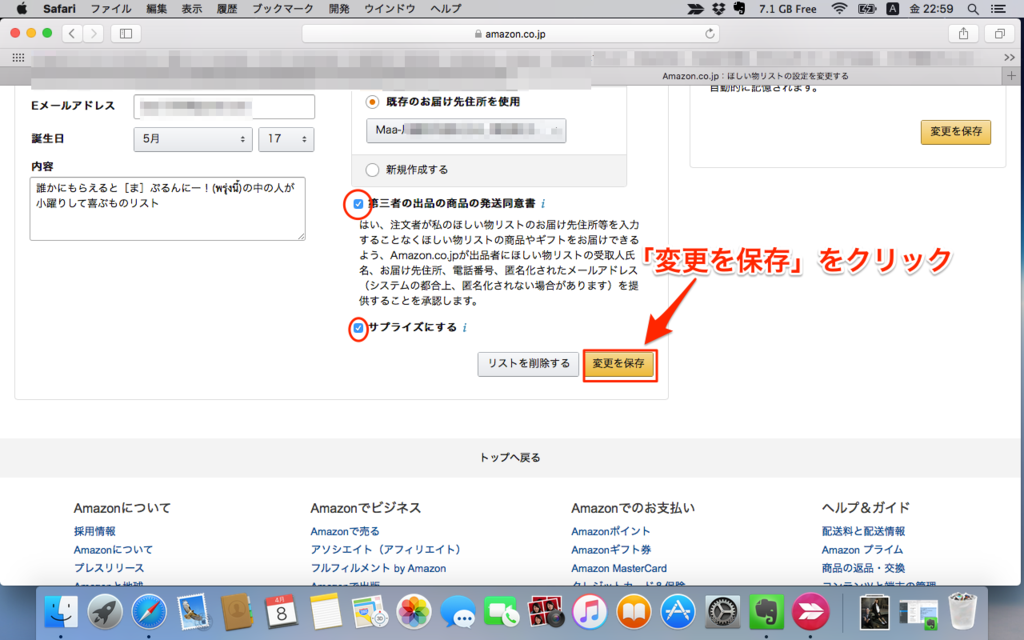Open Skitch from the Dock
The image size is (1024, 640).
[x=810, y=612]
